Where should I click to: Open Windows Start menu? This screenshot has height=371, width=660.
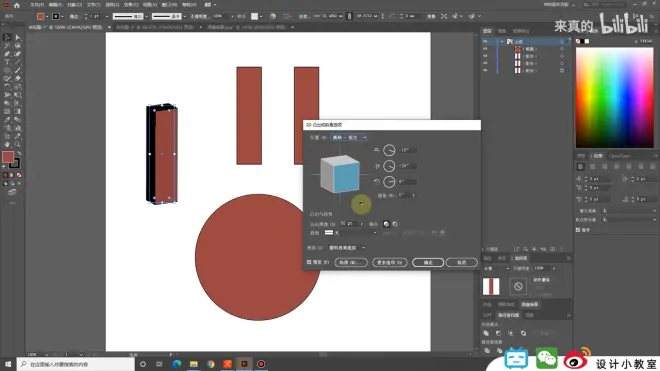click(8, 364)
